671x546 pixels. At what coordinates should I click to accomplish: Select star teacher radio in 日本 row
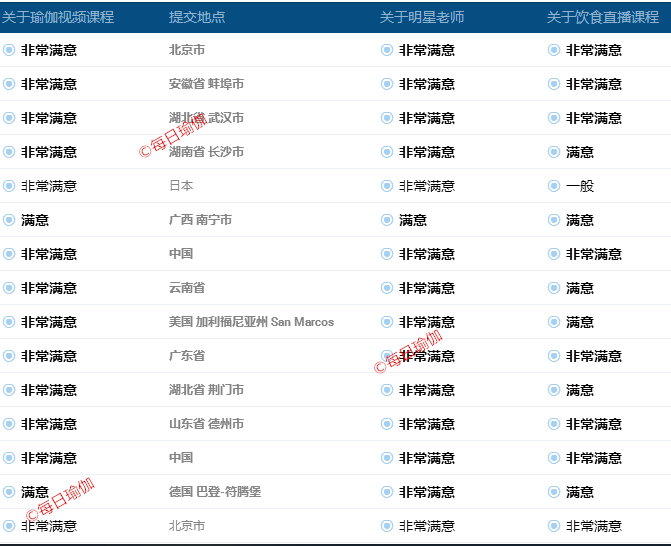(x=387, y=186)
